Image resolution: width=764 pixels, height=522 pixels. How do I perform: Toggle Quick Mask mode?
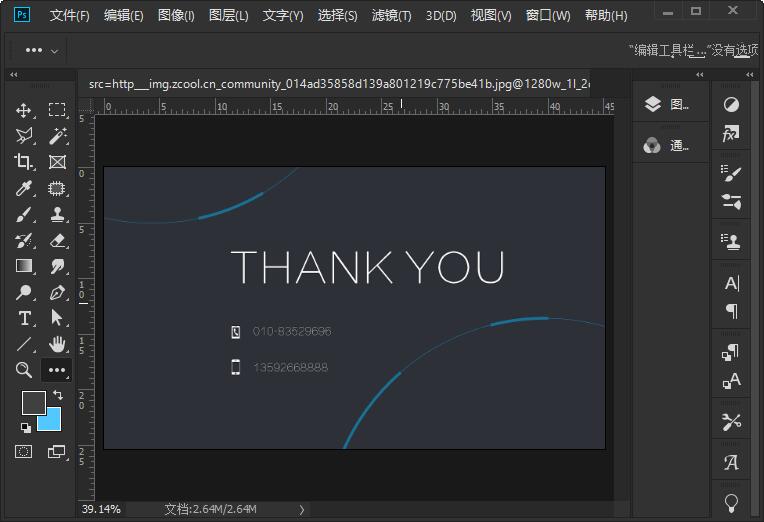(x=23, y=451)
